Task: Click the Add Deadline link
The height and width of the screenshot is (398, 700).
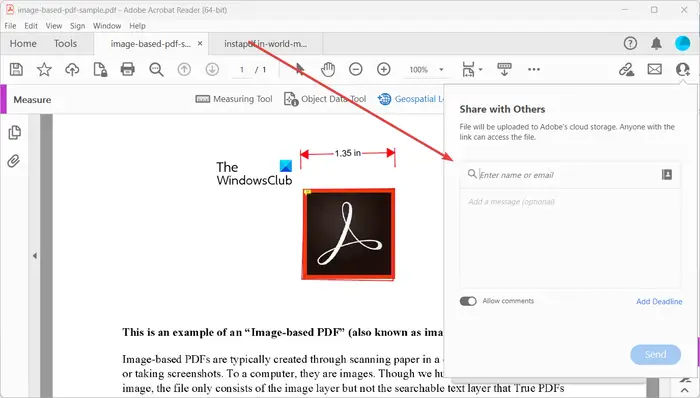Action: point(659,302)
